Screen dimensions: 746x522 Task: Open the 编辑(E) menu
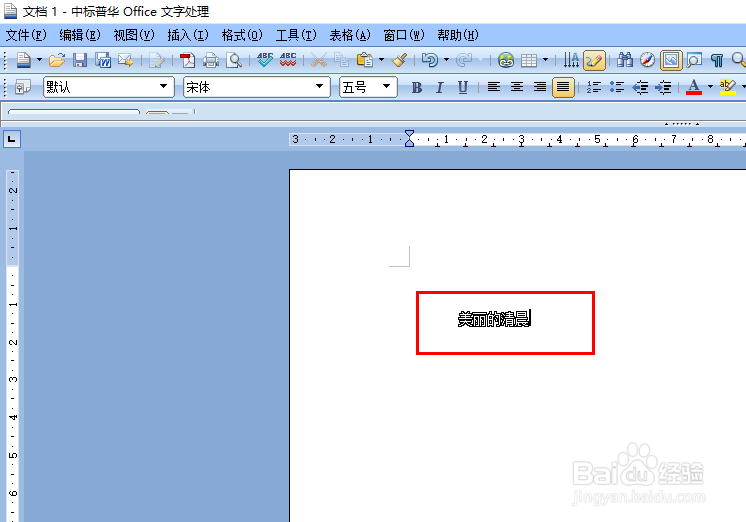[80, 35]
